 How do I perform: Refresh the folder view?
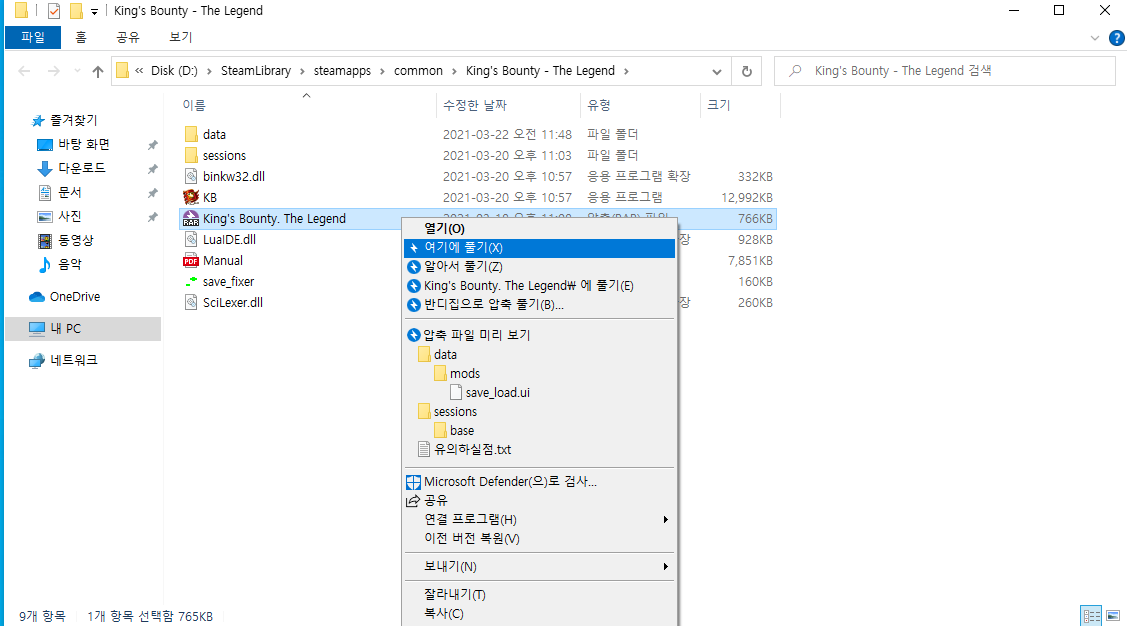point(747,71)
